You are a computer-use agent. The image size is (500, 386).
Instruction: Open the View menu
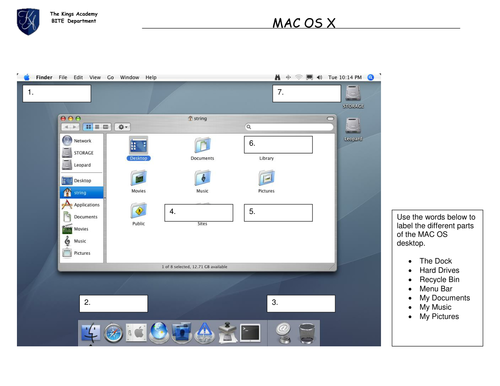coord(95,77)
